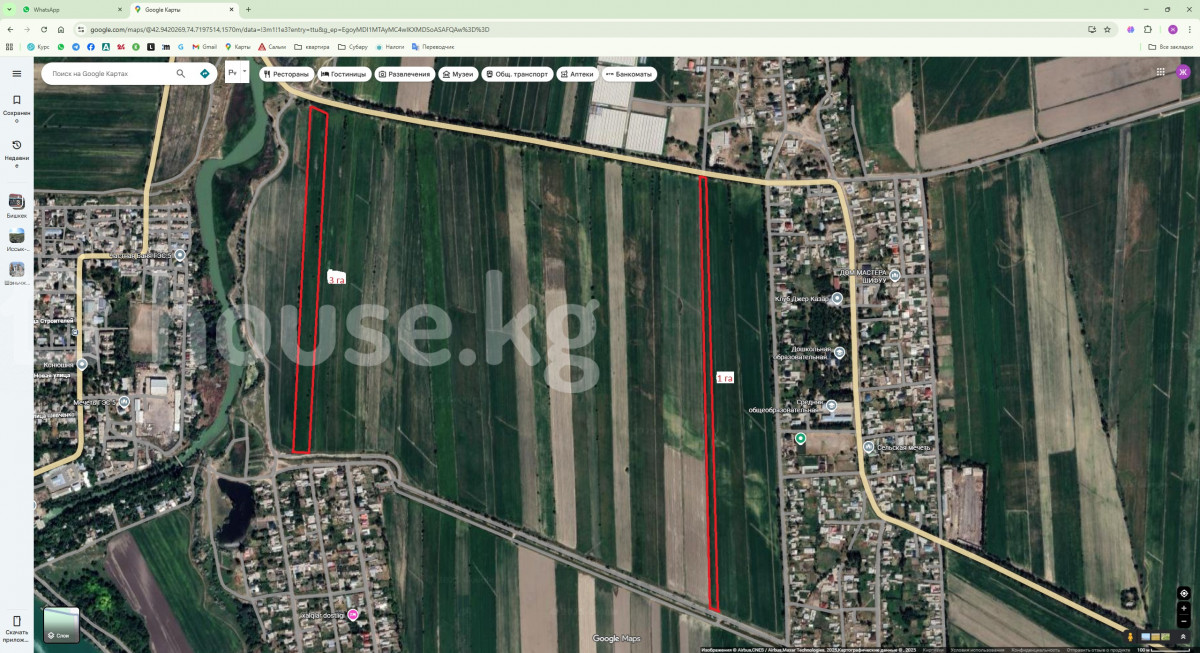
Task: Open Chrome's tab search dropdown
Action: [11, 9]
